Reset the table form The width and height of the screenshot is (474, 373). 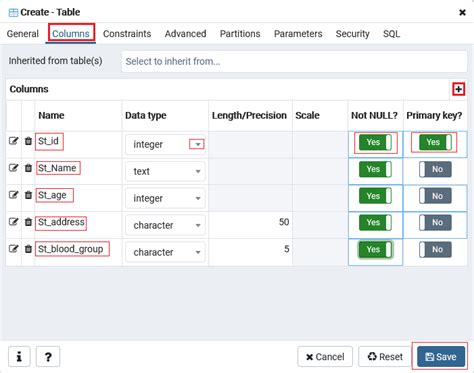385,357
